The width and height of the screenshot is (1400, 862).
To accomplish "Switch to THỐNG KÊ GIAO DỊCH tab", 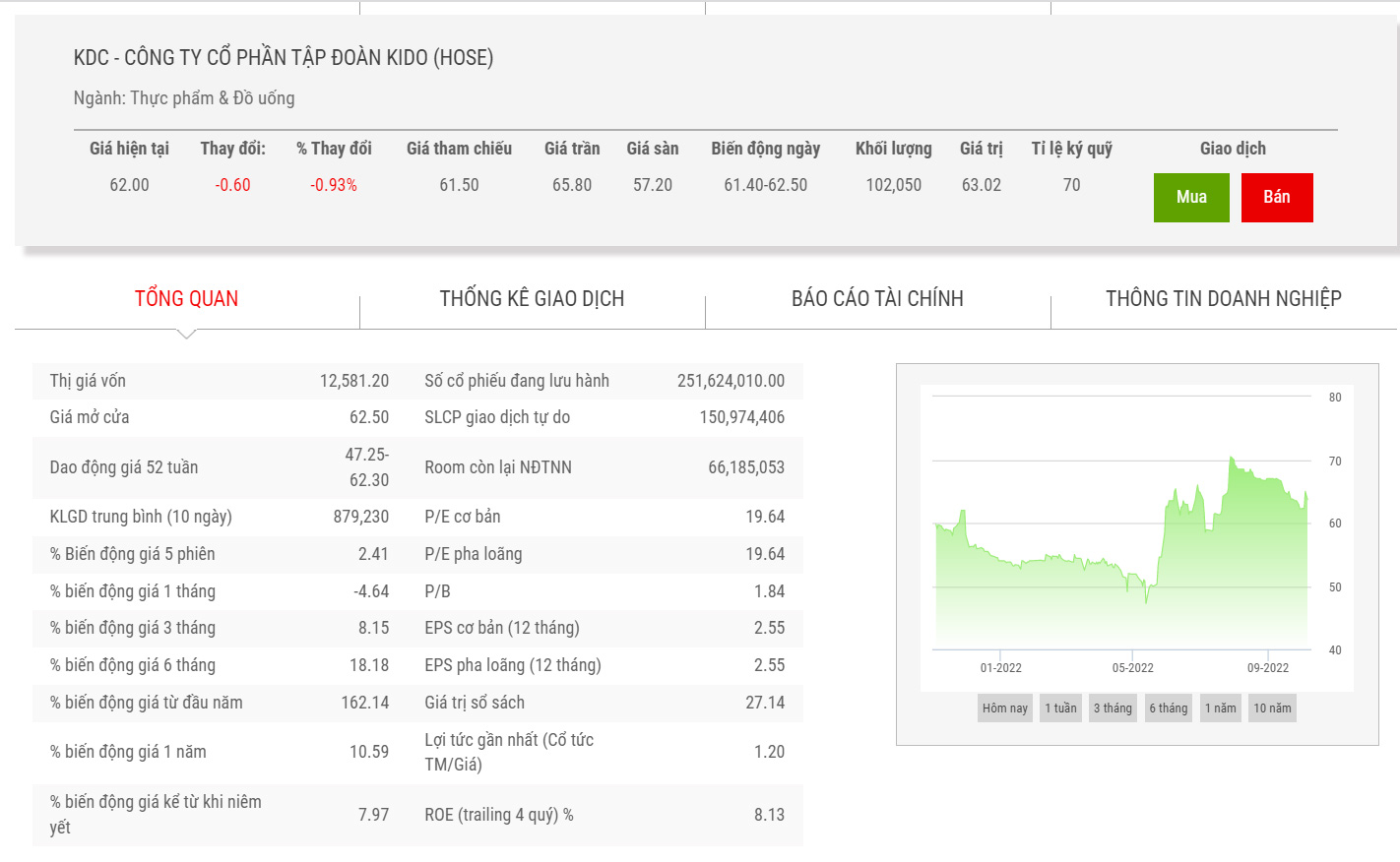I will tap(532, 299).
